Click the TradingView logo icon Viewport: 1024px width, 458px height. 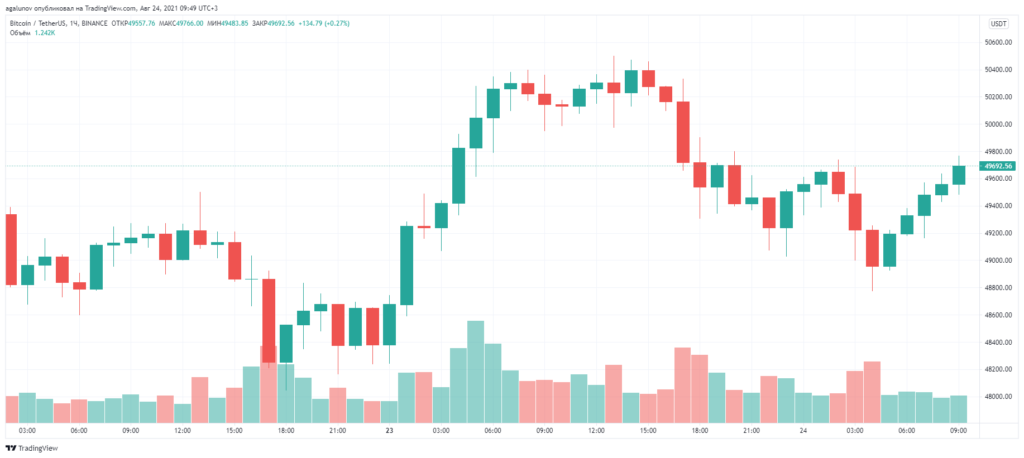[13, 449]
